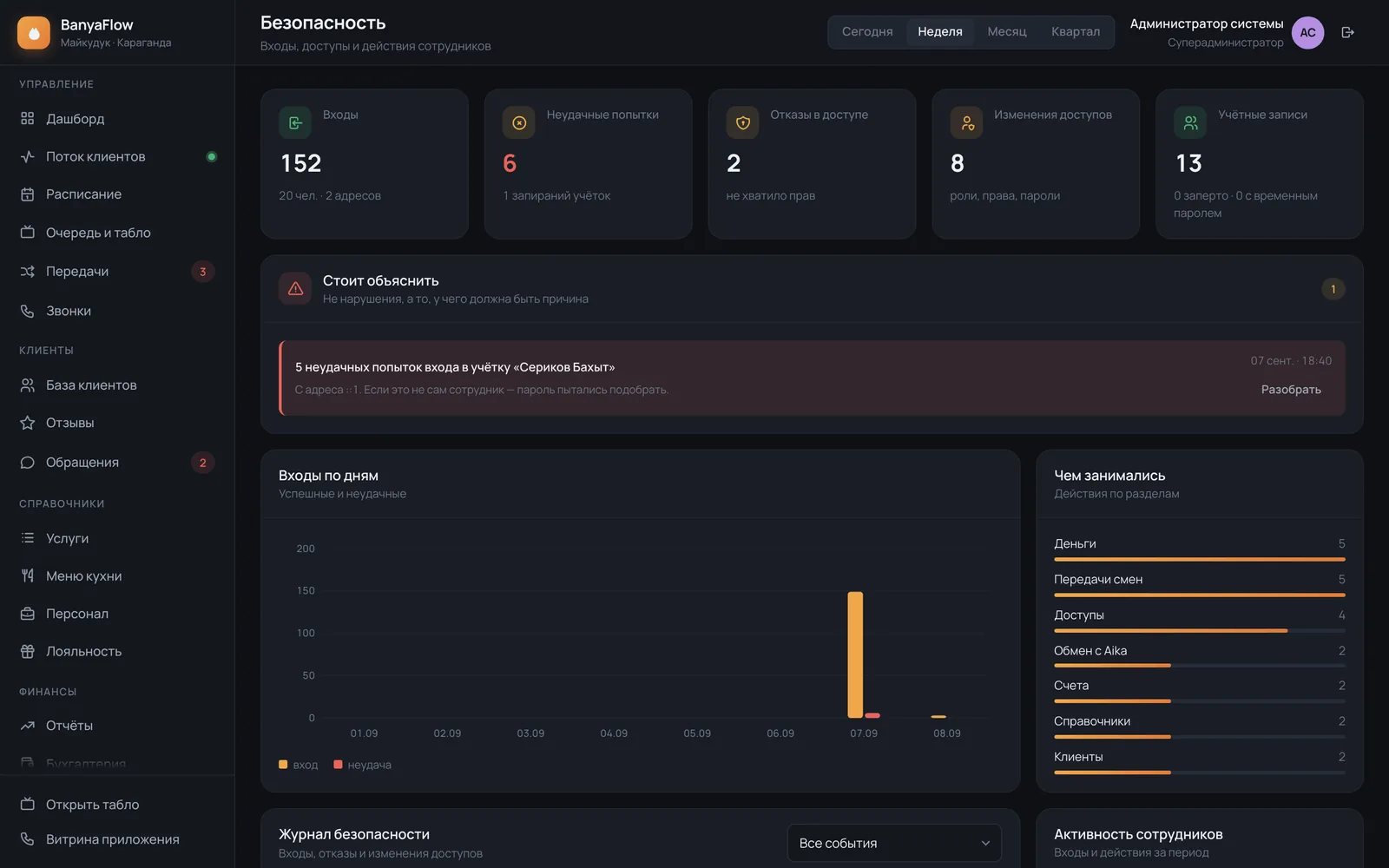This screenshot has width=1389, height=868.
Task: Click the Отчёты trend arrow icon
Action: pyautogui.click(x=28, y=726)
